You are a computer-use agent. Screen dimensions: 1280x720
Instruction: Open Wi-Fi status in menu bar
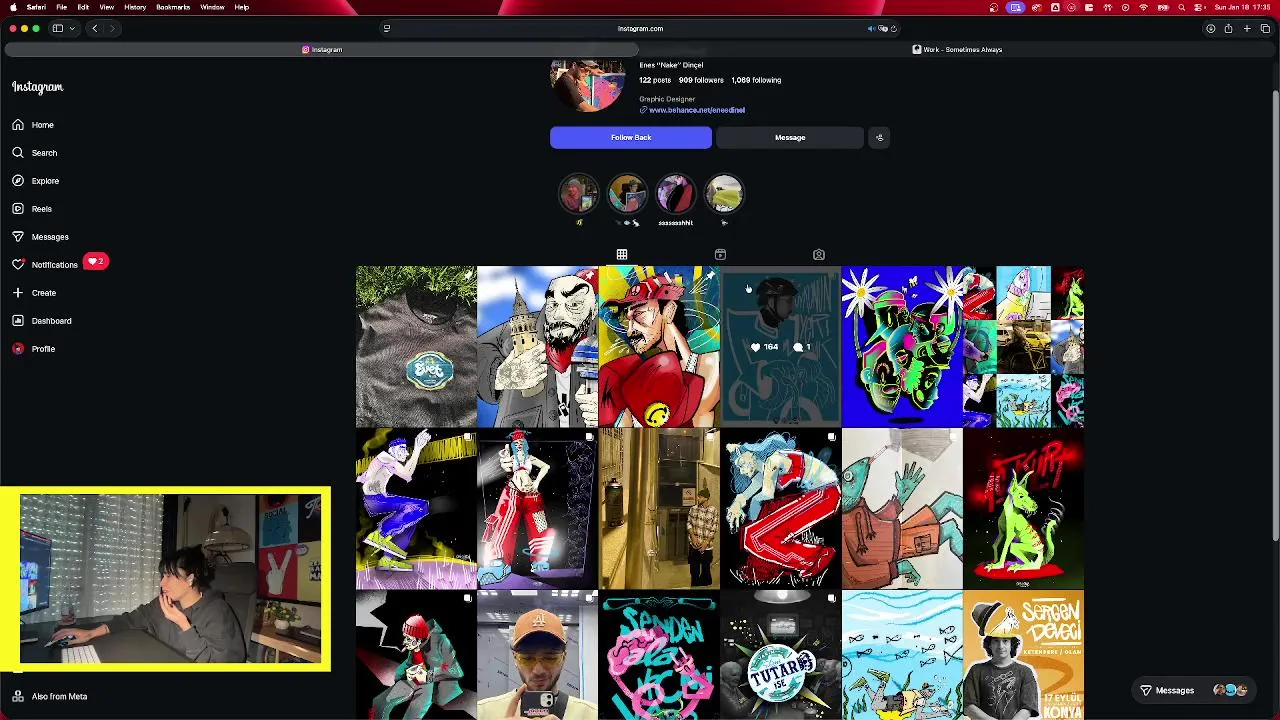1144,7
